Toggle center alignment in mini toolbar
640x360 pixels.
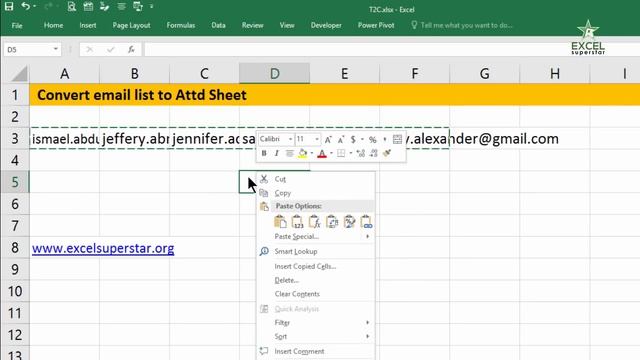pyautogui.click(x=289, y=153)
